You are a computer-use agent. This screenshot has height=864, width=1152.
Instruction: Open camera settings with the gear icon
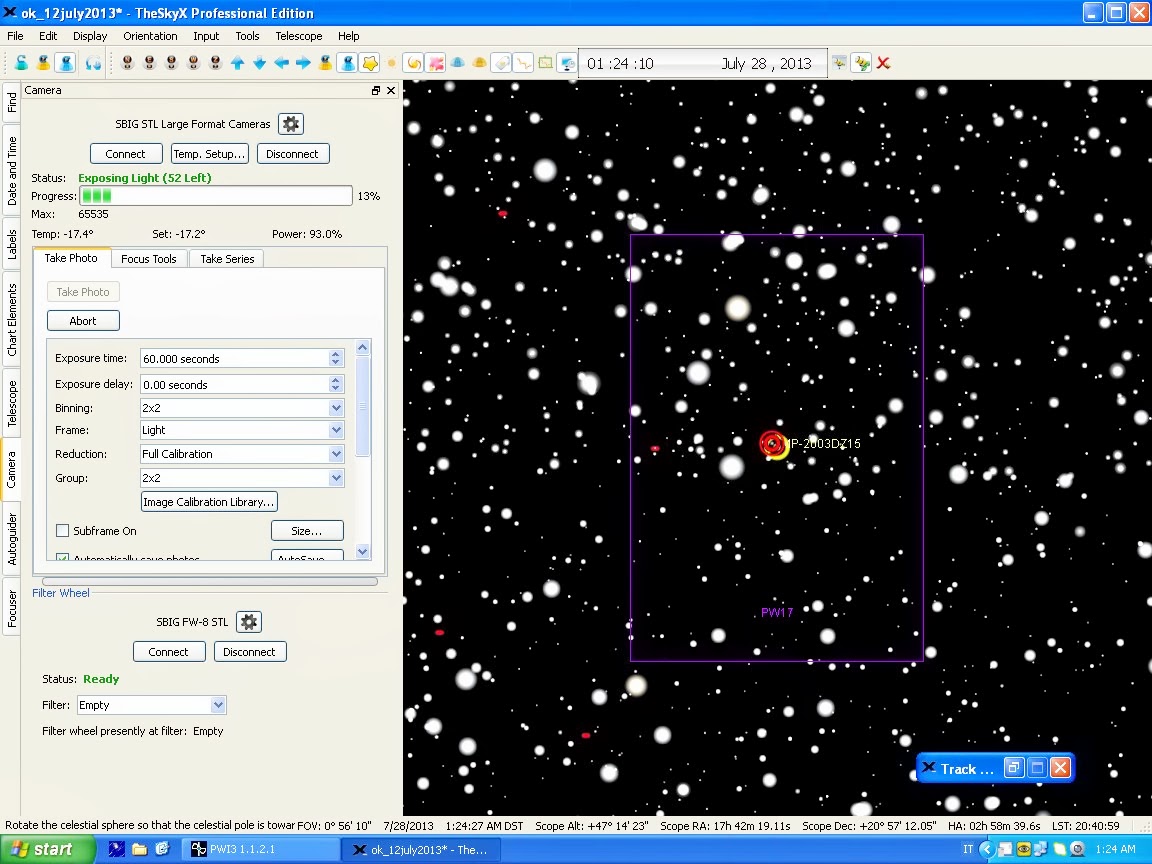click(290, 124)
